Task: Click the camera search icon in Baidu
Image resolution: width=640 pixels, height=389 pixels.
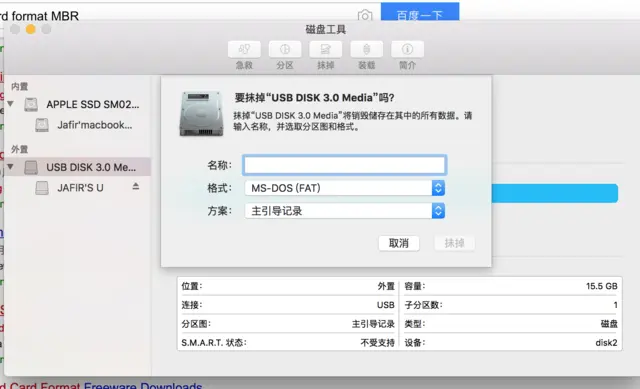Action: tap(365, 16)
